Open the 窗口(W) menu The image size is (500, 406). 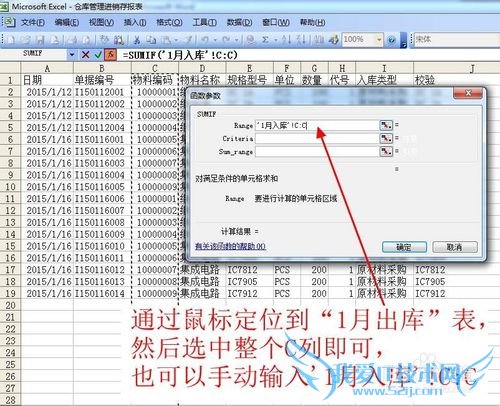click(276, 22)
